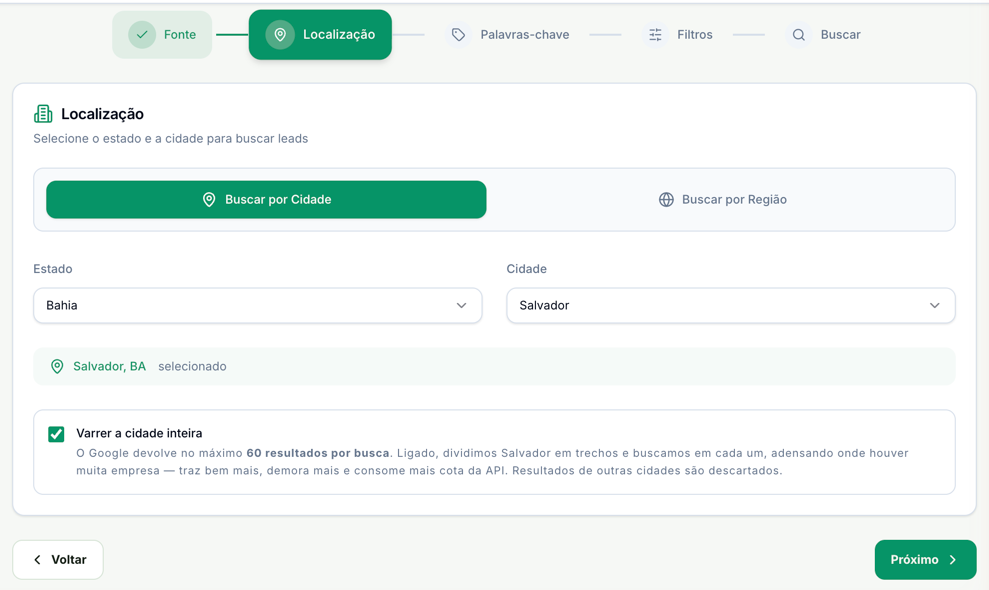Screen dimensions: 989x590
Task: Click the map pin icon on Localização step
Action: (280, 35)
